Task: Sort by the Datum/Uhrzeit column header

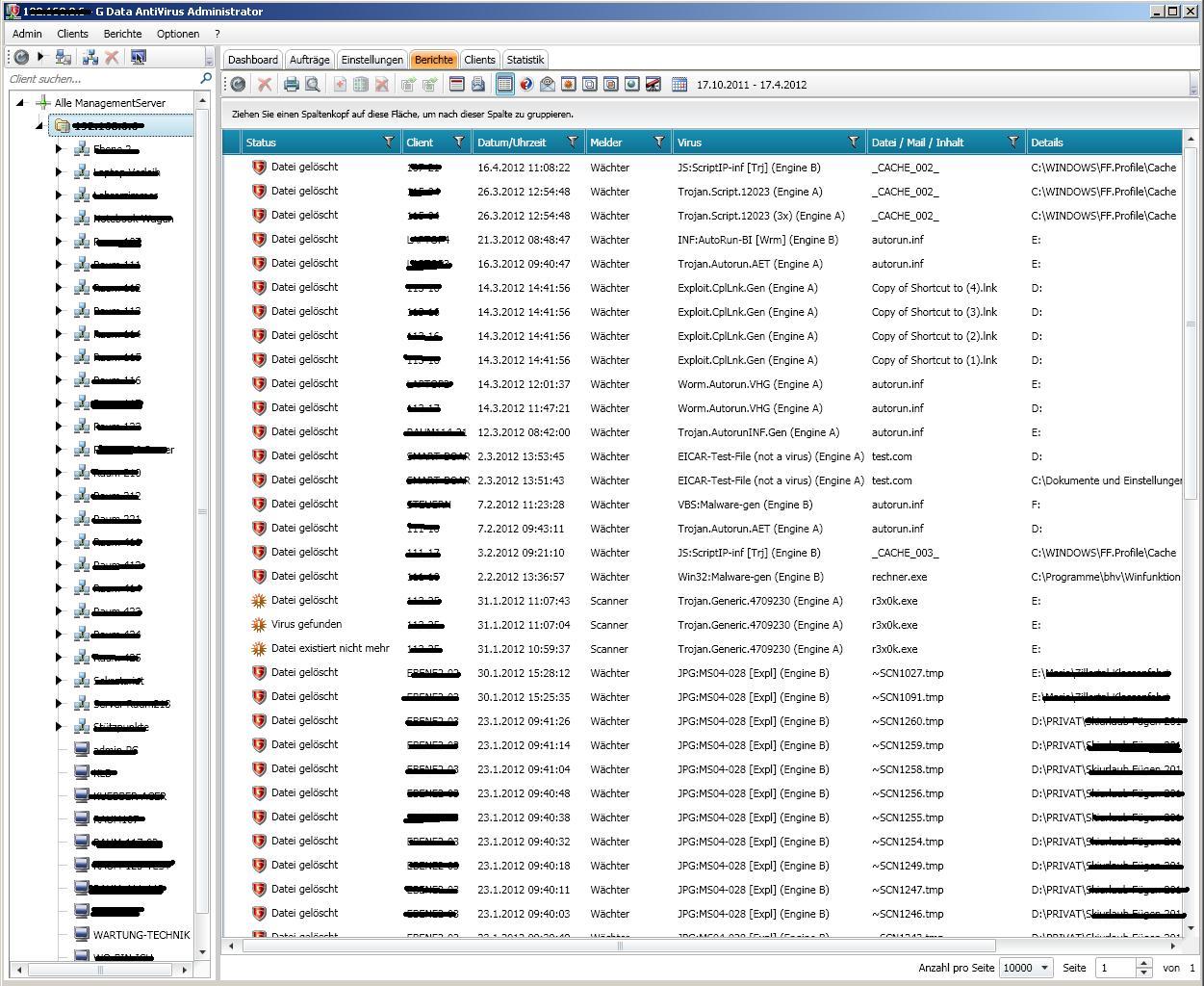Action: pos(511,143)
